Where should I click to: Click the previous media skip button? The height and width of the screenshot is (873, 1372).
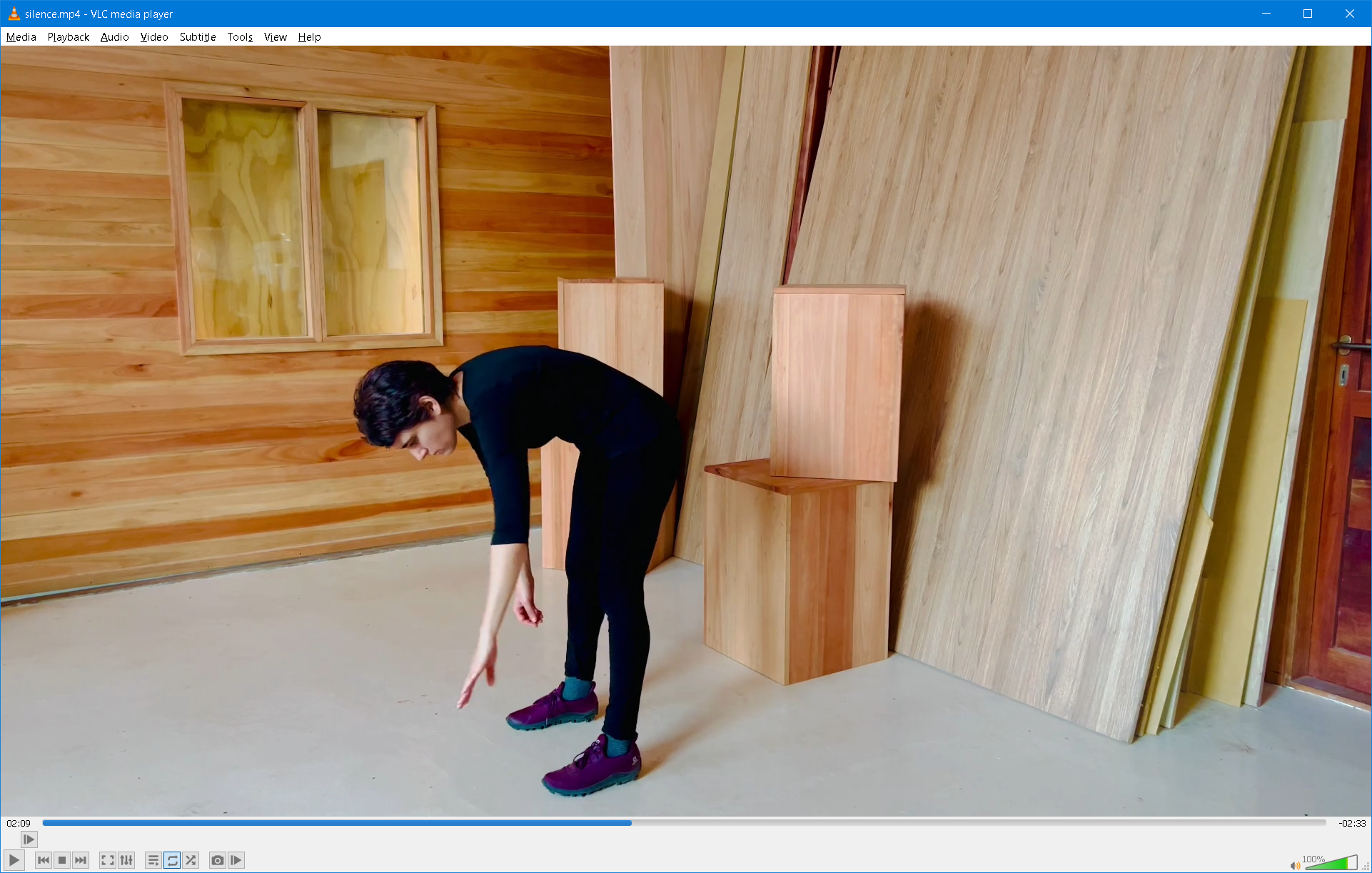pyautogui.click(x=44, y=860)
